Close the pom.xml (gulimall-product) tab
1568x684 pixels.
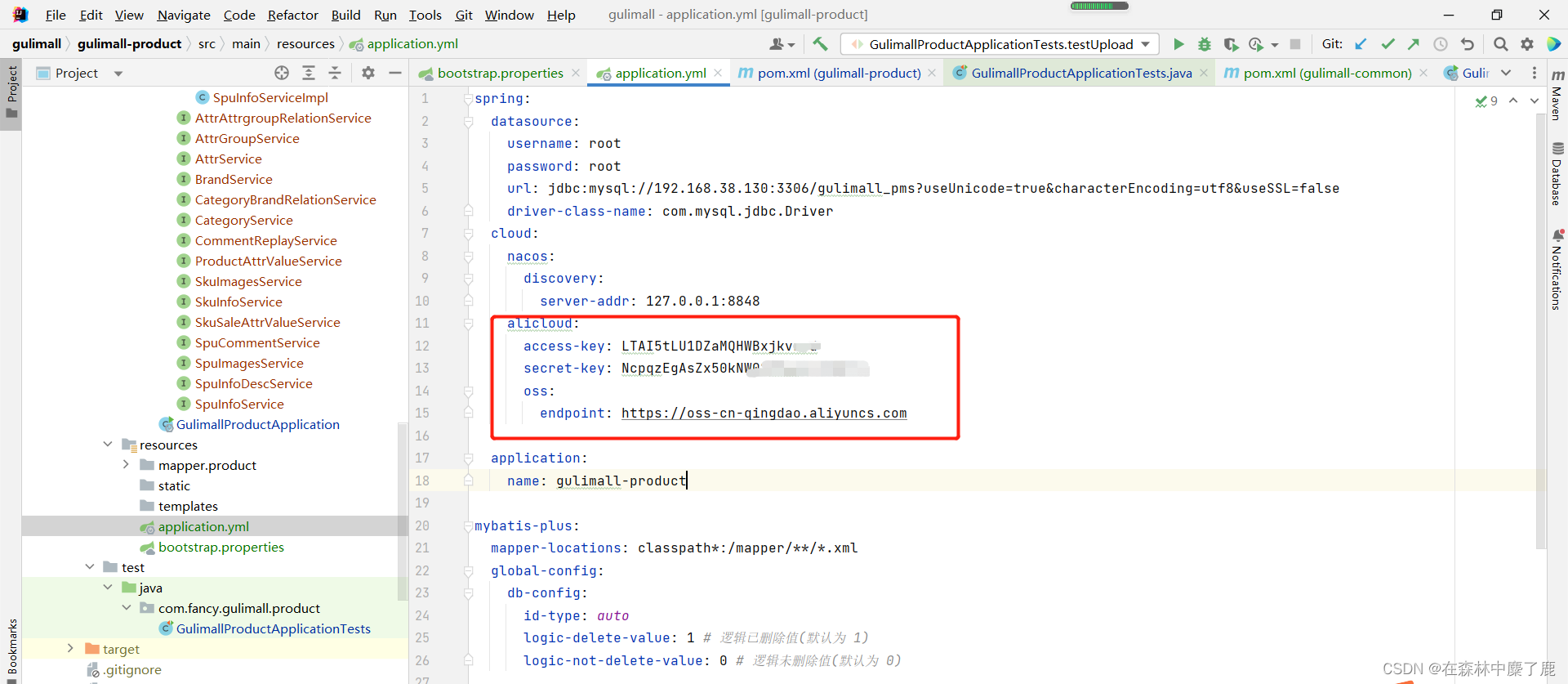pyautogui.click(x=932, y=73)
